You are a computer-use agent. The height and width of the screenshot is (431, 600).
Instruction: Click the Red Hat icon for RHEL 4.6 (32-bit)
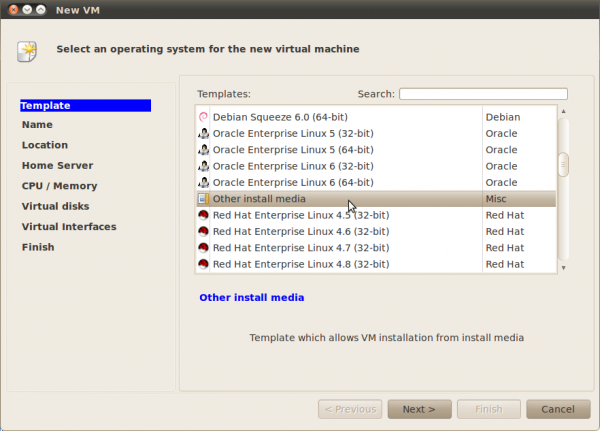click(x=203, y=231)
